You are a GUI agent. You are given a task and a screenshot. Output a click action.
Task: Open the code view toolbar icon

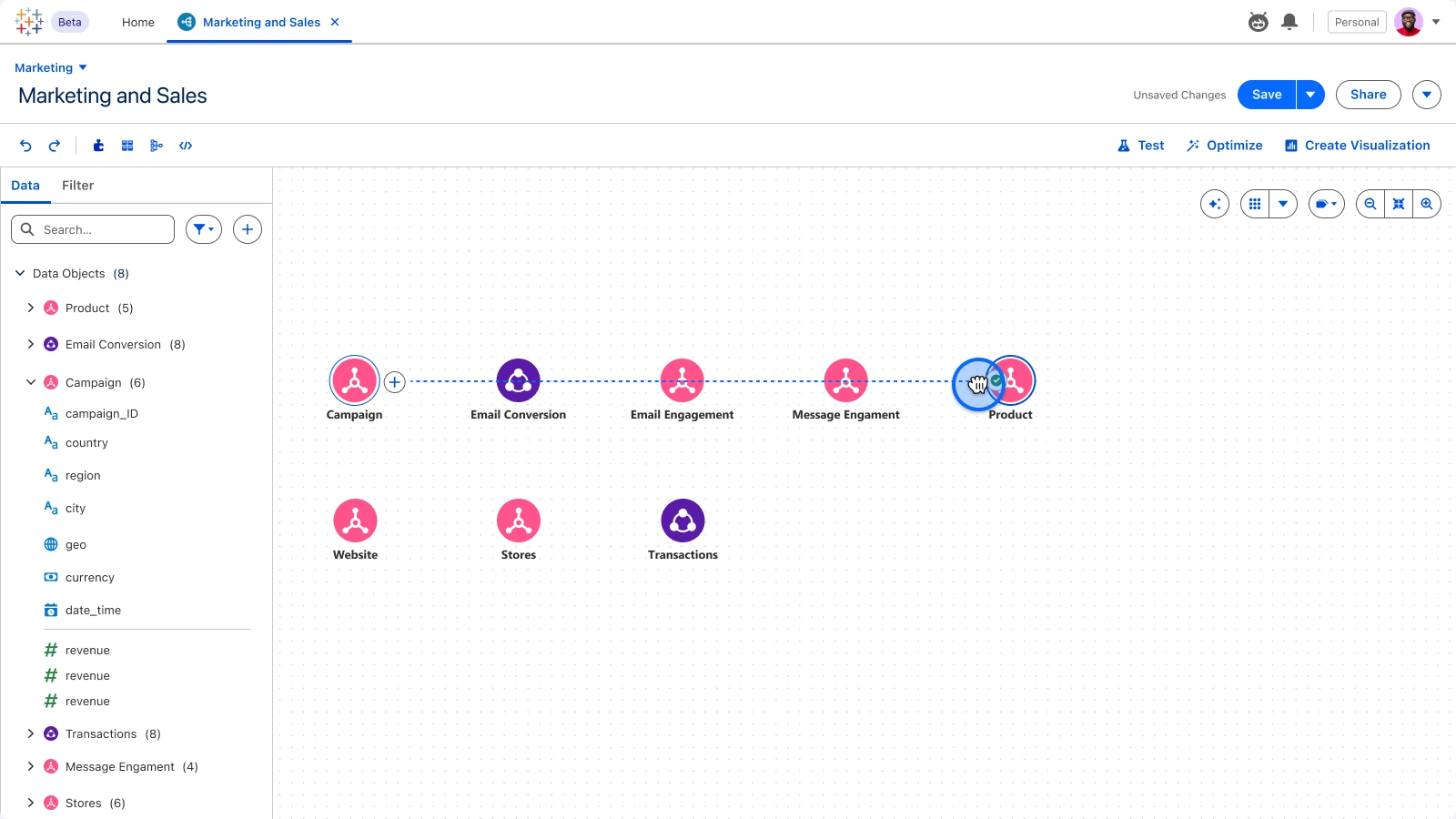click(x=186, y=146)
